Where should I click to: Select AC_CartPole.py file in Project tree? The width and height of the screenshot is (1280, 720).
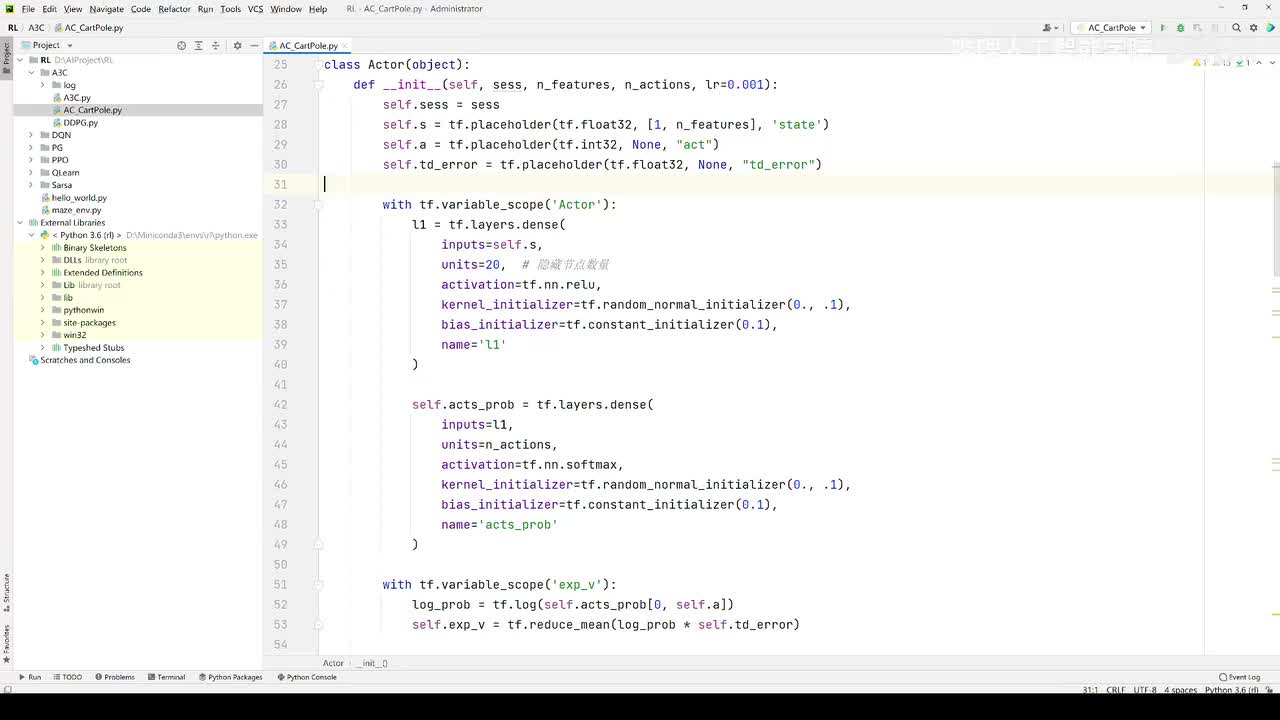point(92,110)
